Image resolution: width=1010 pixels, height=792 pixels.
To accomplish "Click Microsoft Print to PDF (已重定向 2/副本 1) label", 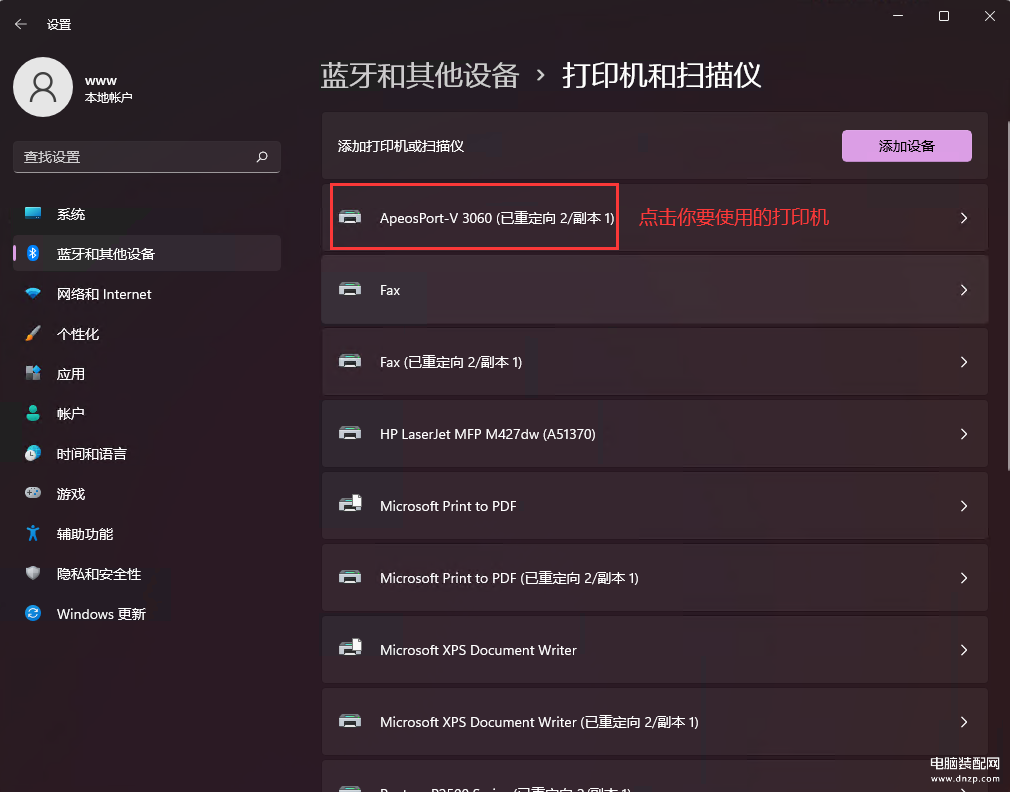I will point(509,578).
